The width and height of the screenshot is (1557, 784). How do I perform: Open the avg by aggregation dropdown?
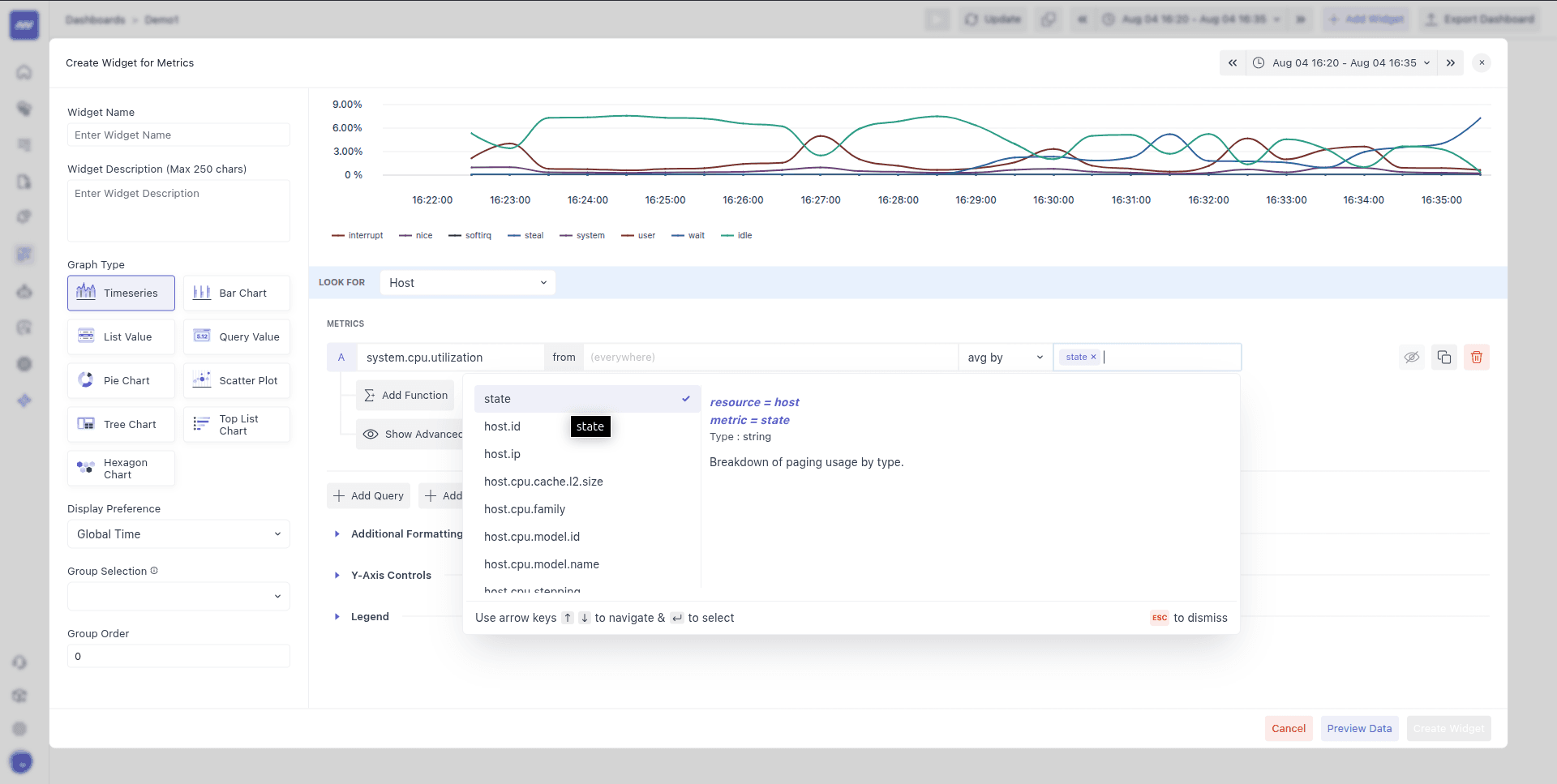(1004, 357)
